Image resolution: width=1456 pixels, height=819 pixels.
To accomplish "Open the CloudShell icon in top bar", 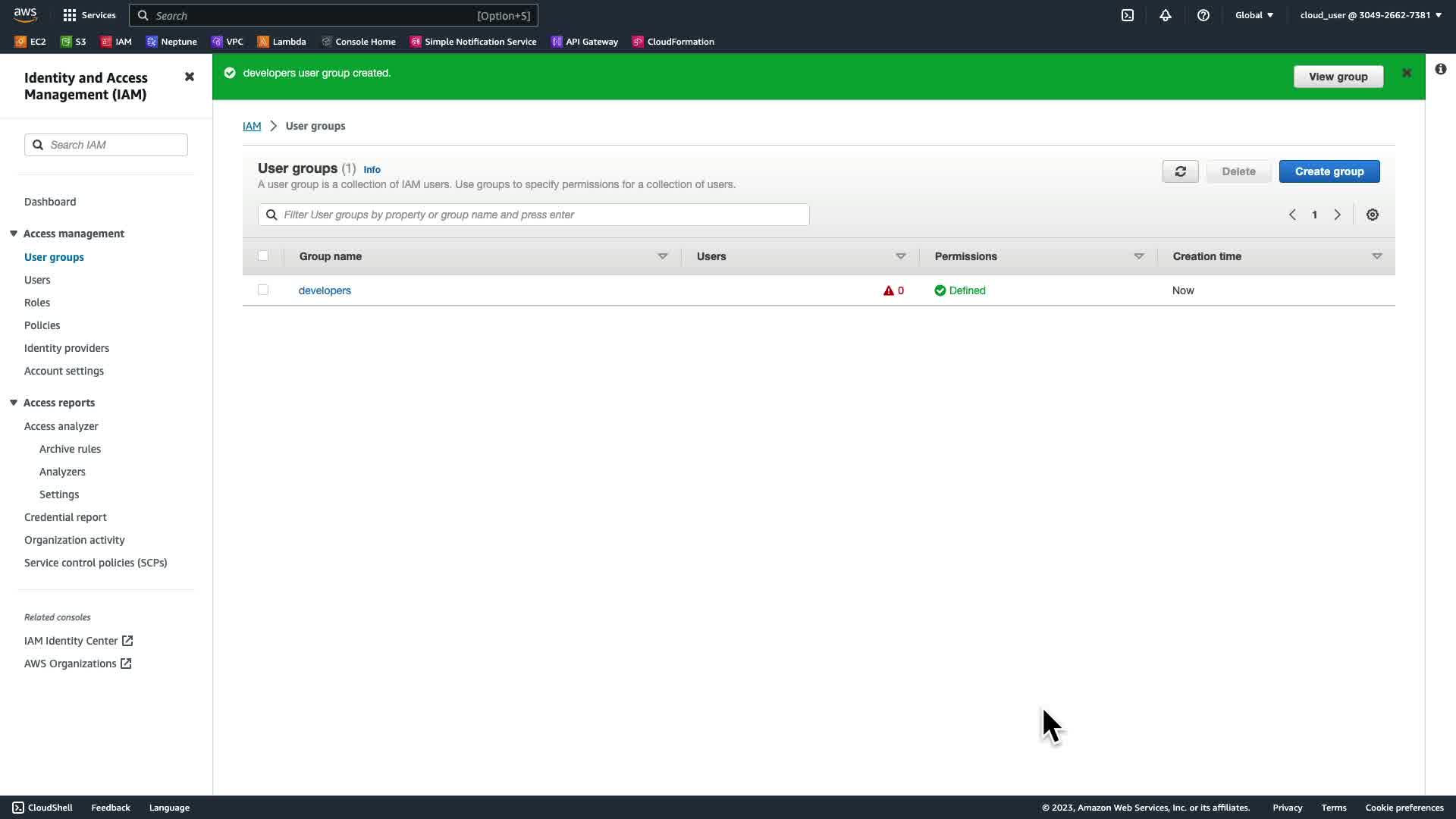I will [1128, 15].
